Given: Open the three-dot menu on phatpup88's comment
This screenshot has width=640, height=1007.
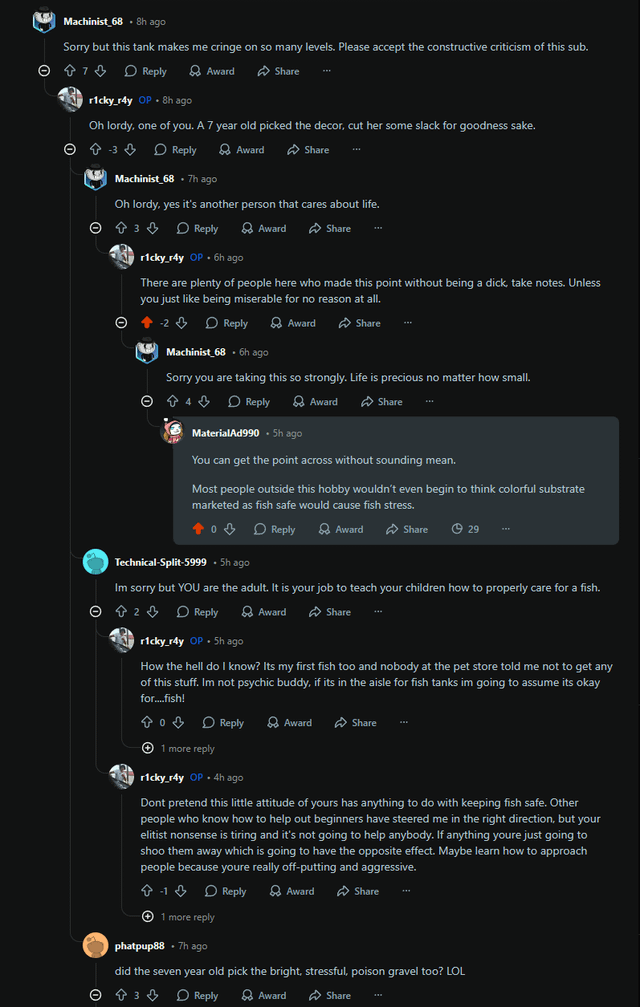Looking at the screenshot, I should coord(378,995).
